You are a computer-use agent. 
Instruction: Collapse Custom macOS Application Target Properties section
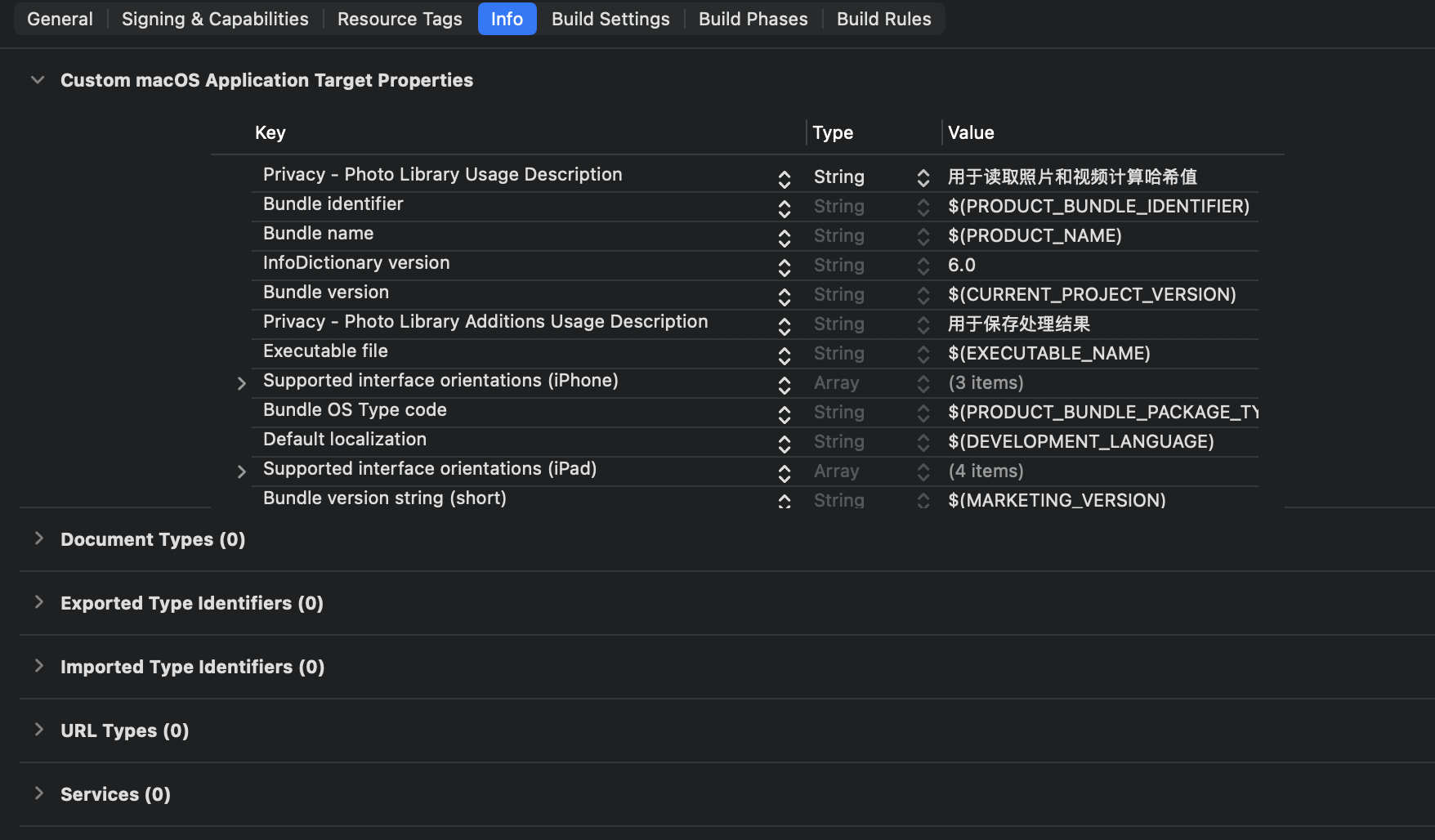(38, 80)
